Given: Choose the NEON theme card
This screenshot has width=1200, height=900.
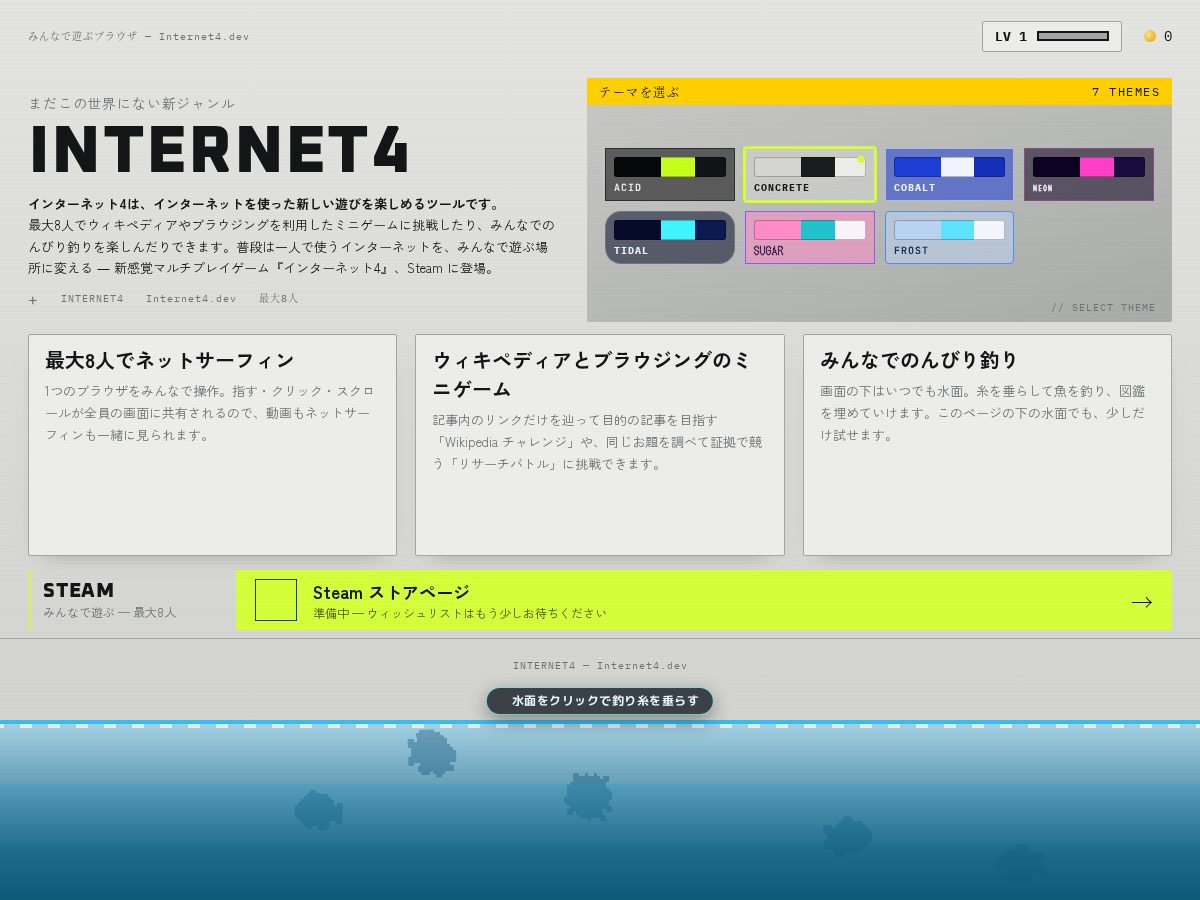Looking at the screenshot, I should 1088,175.
